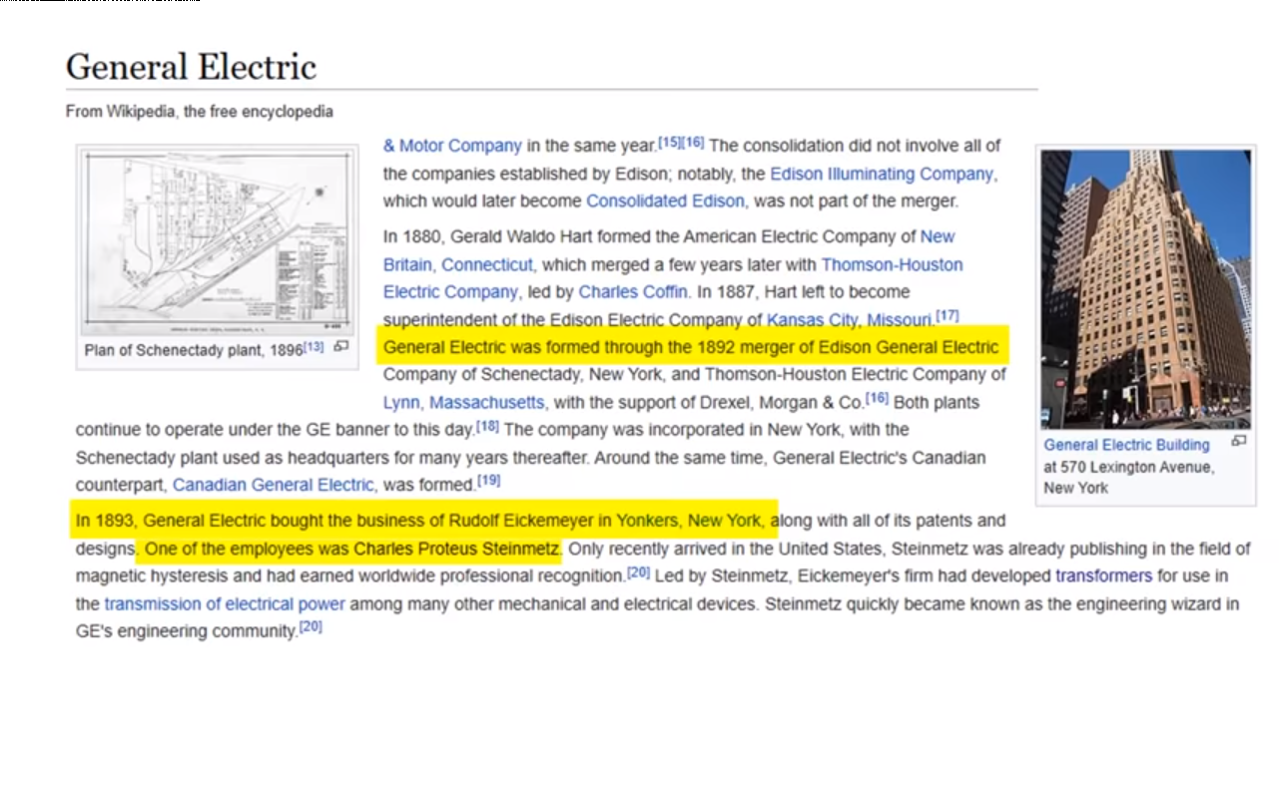Open the 'Electric Company' link
Viewport: 1280px width, 800px height.
[450, 292]
